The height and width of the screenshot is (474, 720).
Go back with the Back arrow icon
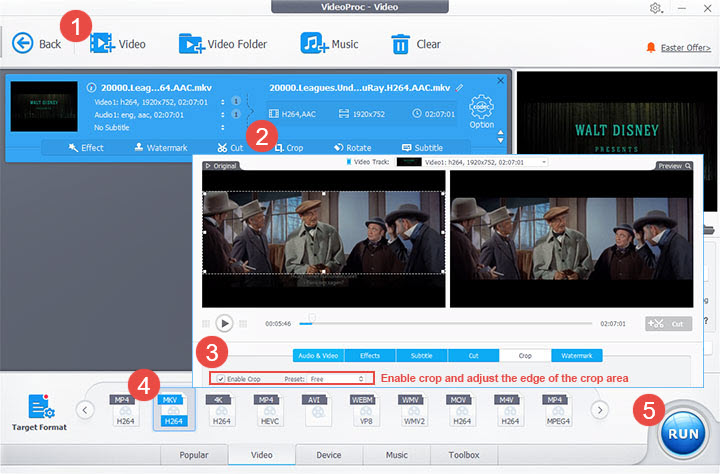(x=22, y=44)
